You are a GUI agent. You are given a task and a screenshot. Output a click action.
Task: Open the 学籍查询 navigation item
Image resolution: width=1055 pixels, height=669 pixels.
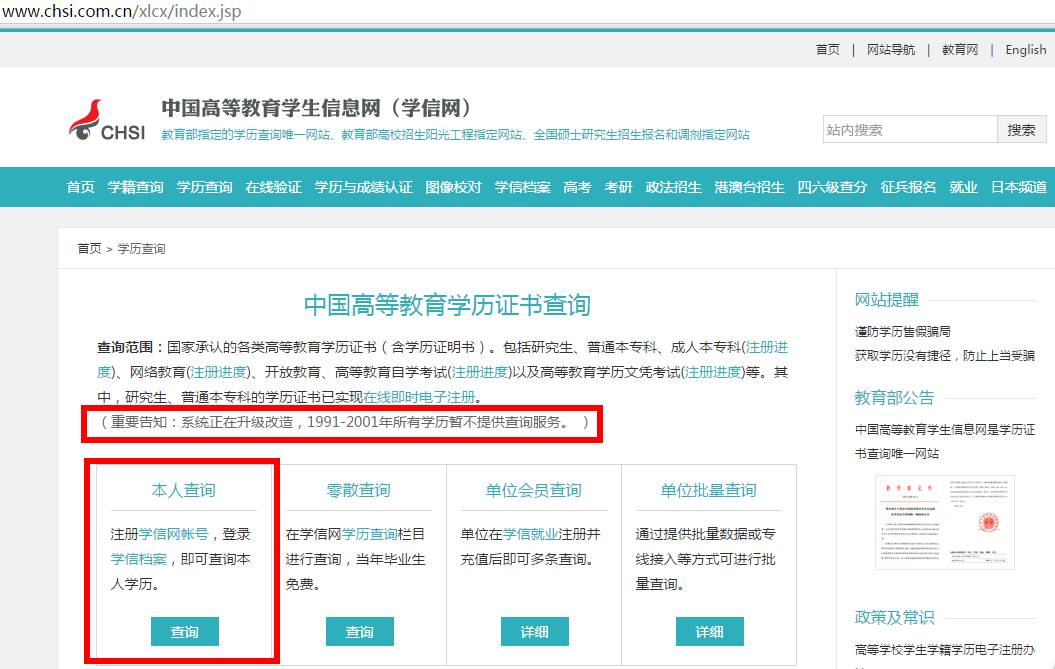(x=136, y=187)
